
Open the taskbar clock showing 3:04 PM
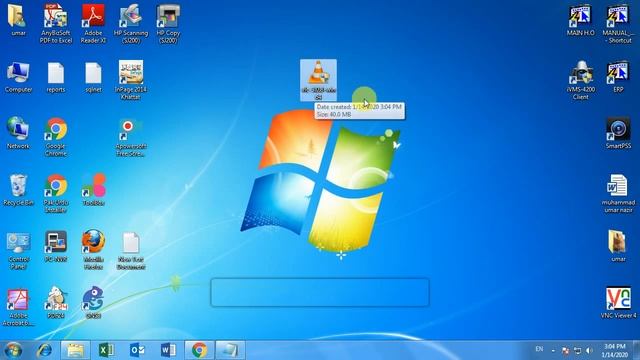coord(614,351)
